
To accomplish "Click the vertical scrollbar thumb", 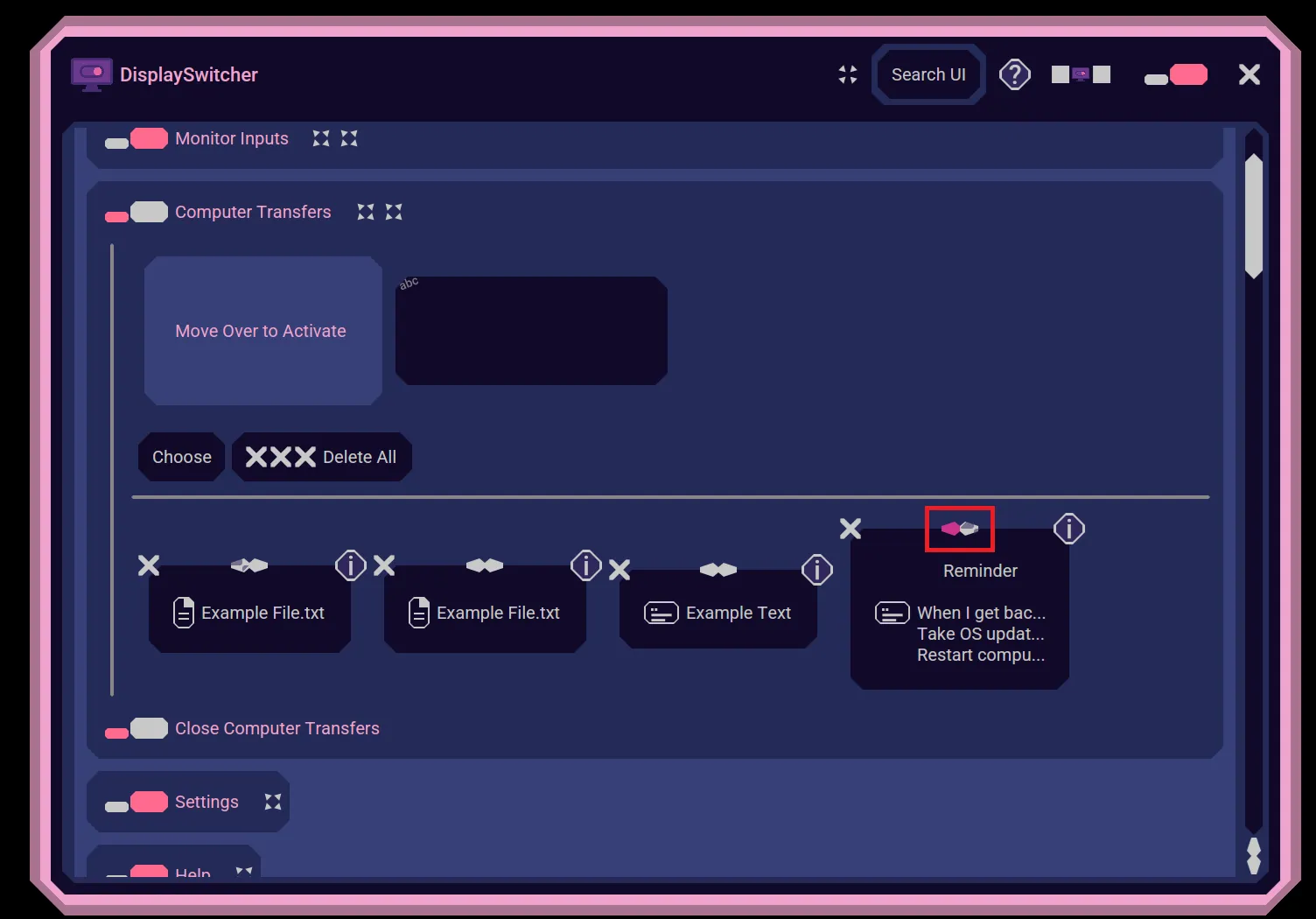I will click(1254, 216).
